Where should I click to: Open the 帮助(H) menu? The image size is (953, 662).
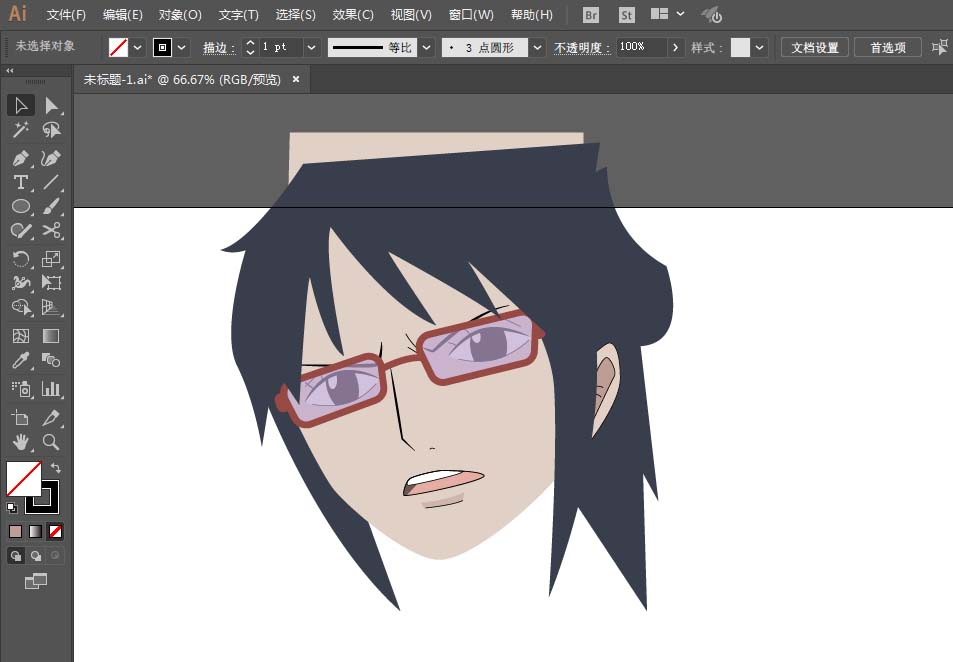tap(532, 15)
